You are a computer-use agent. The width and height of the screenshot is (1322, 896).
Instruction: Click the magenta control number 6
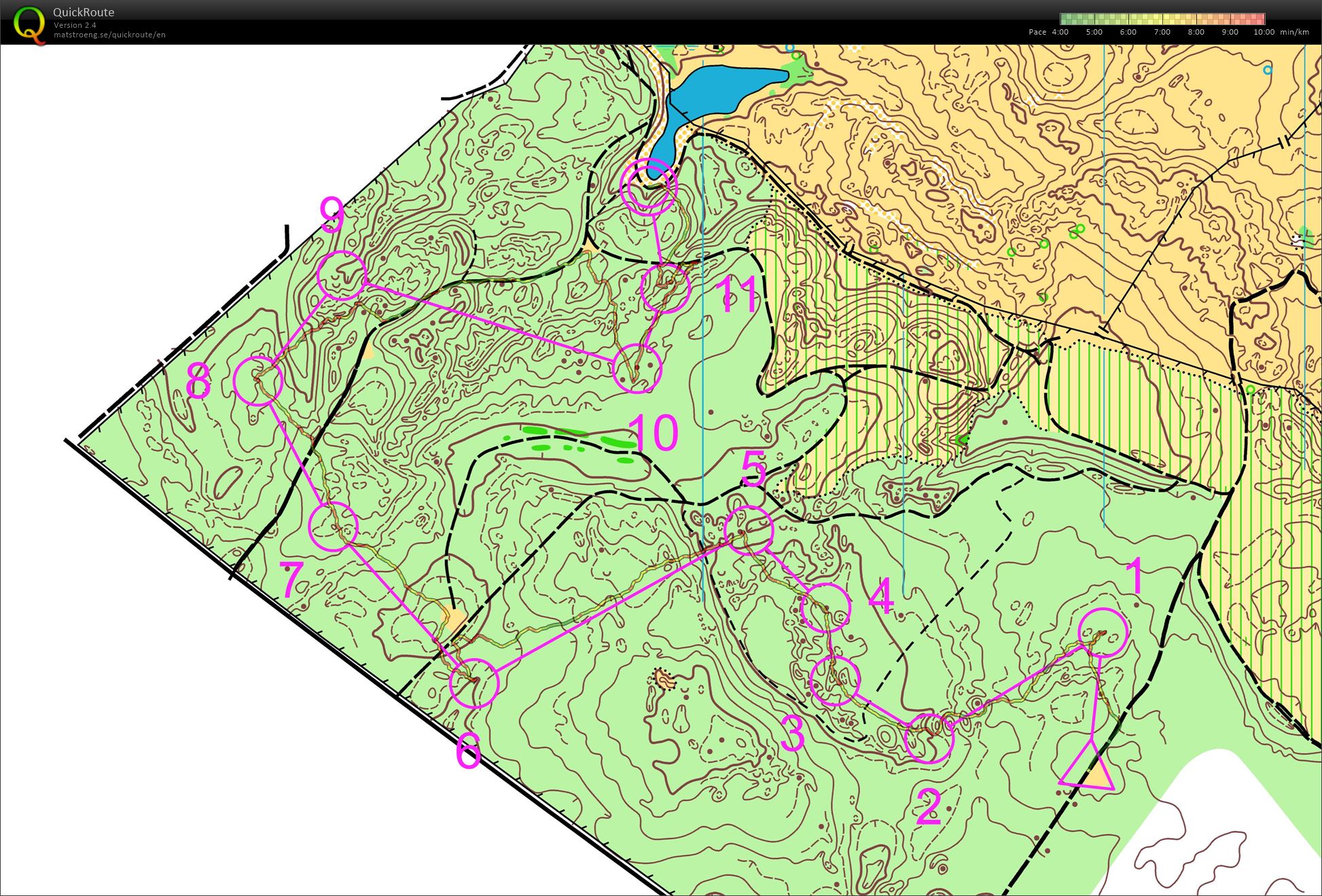pyautogui.click(x=468, y=750)
